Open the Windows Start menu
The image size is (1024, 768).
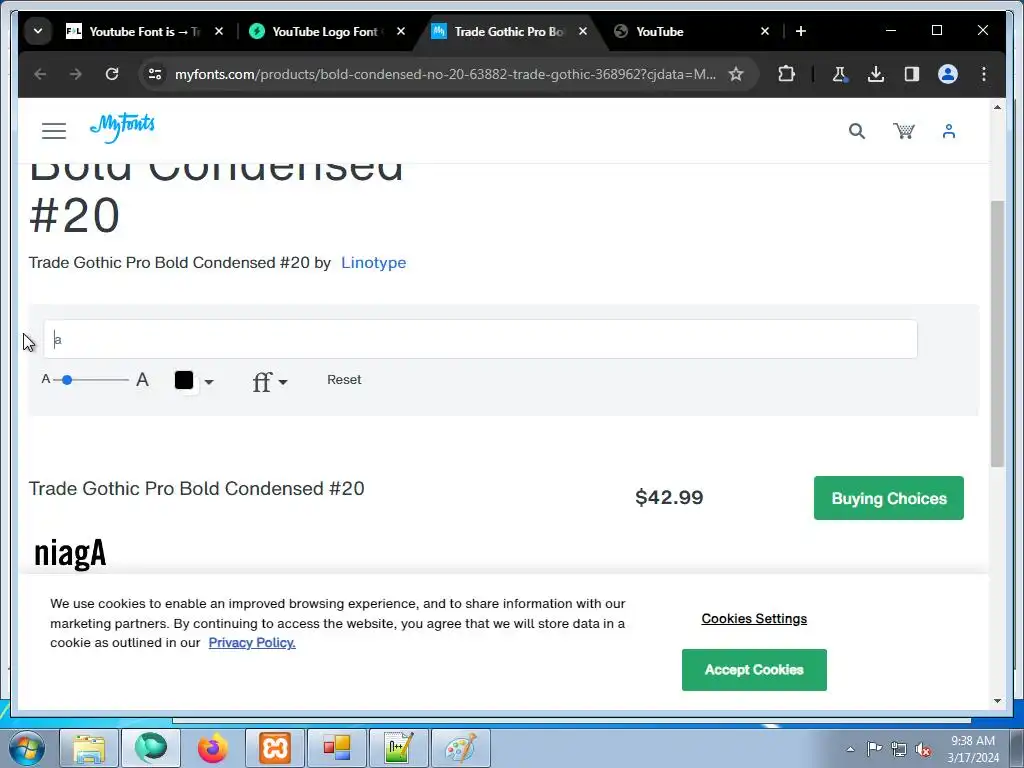(27, 748)
